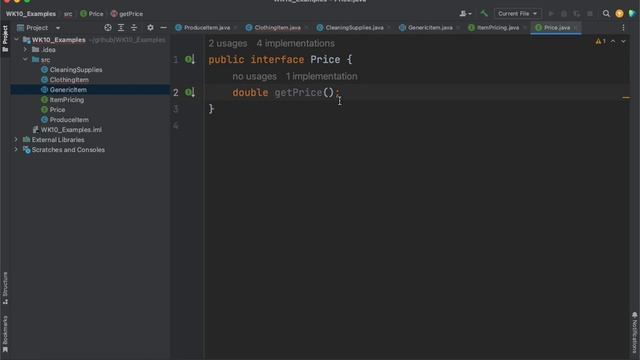Click the "4 implementations" inlay hint
Viewport: 640px width, 360px height.
click(296, 43)
